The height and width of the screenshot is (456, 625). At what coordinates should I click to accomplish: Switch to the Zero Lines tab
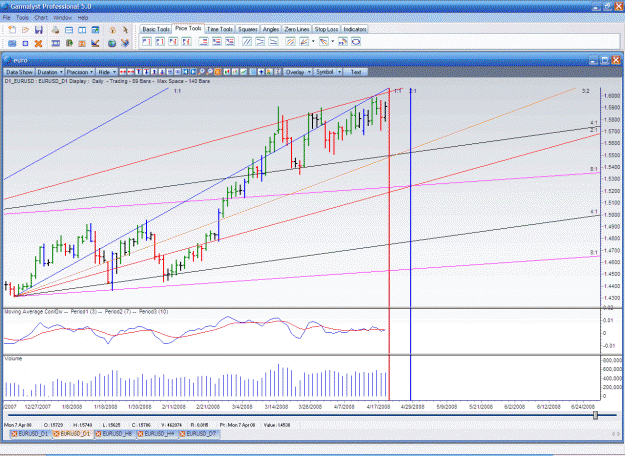click(297, 29)
